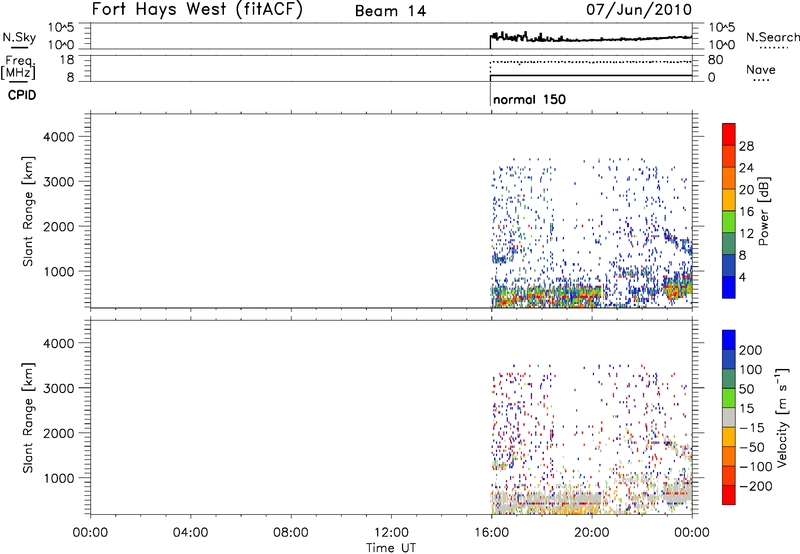Click the '18' frequency axis value
800x554 pixels.
67,60
